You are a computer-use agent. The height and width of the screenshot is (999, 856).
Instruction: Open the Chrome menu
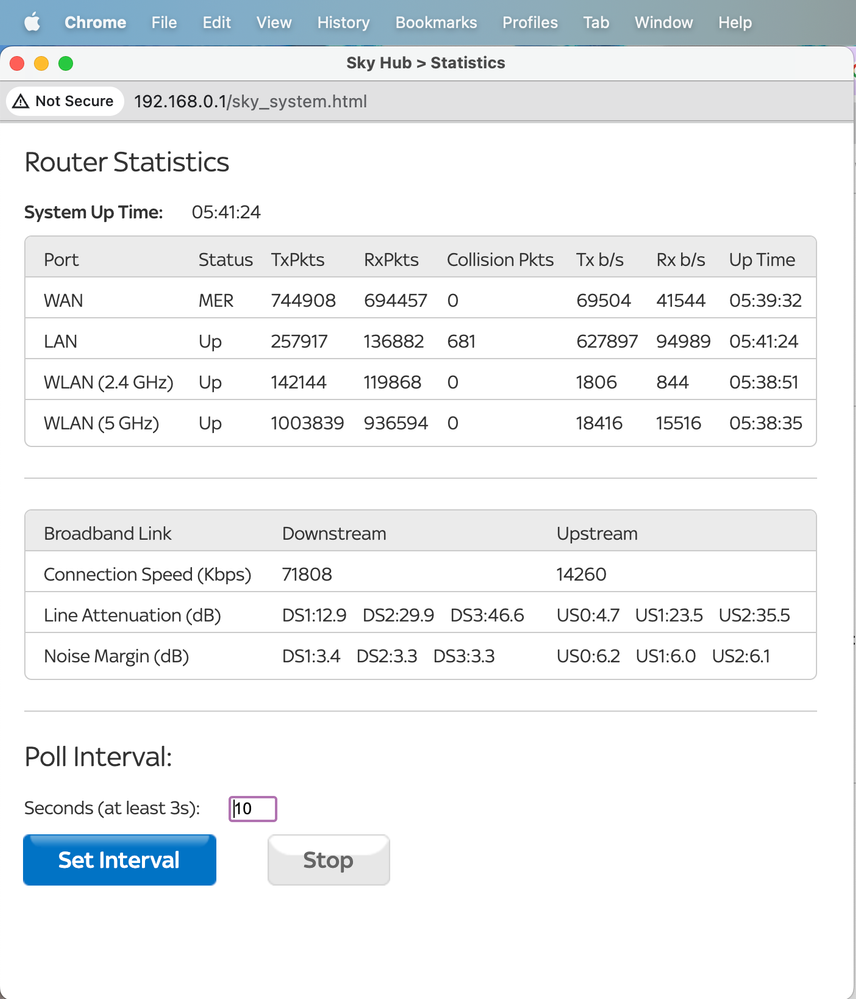point(95,22)
